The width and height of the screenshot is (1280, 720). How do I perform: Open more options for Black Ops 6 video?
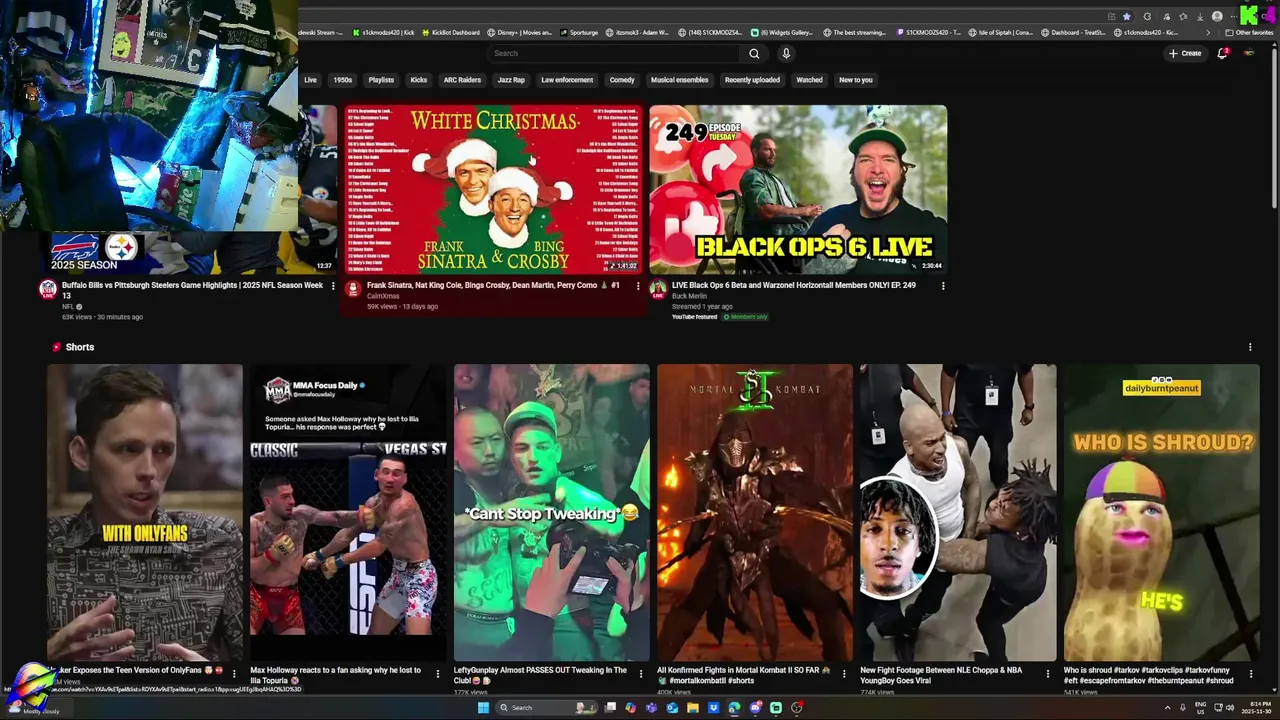tap(942, 286)
